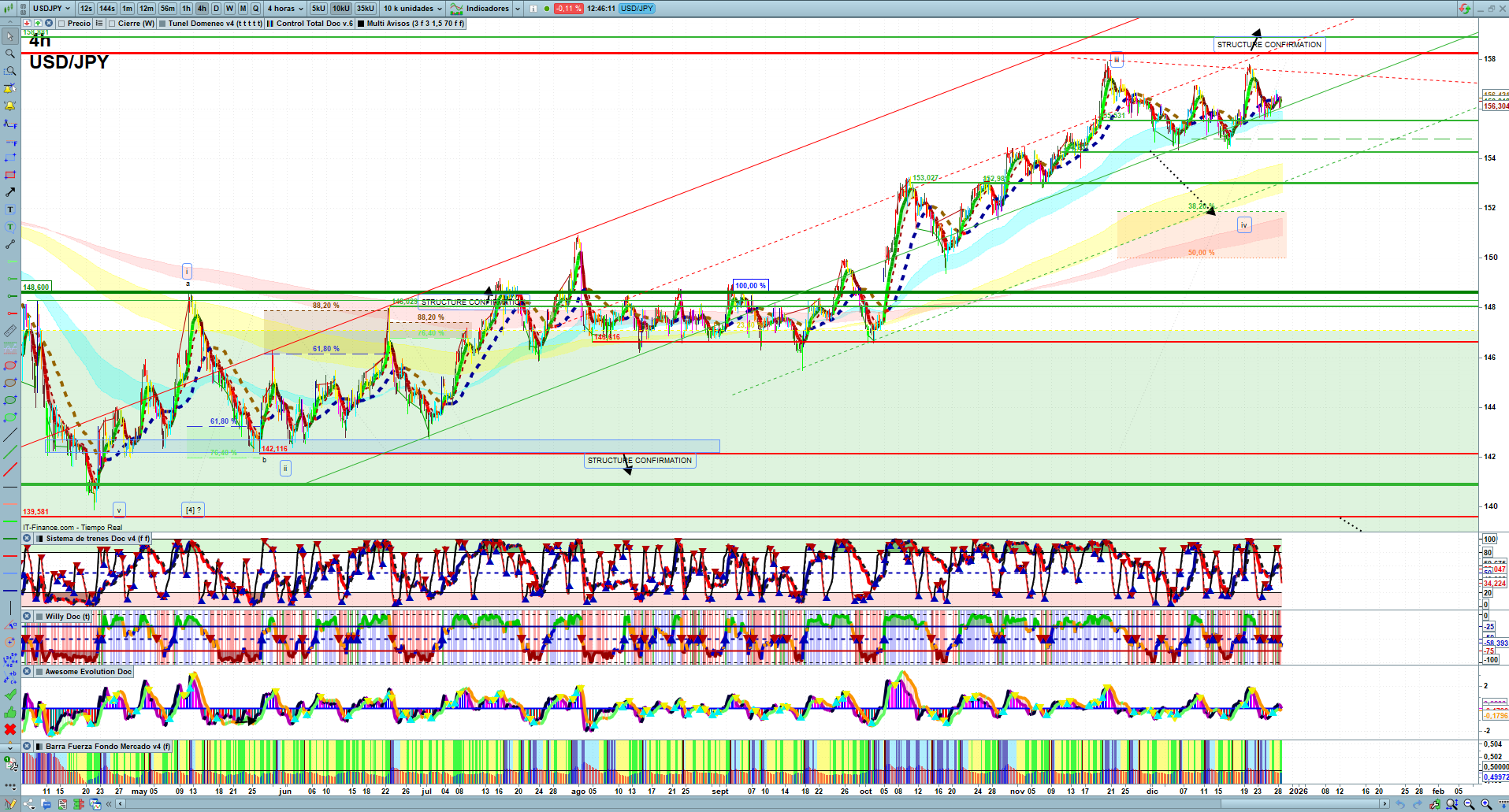The width and height of the screenshot is (1509, 812).
Task: Click the zoom out magnifier icon
Action: (1469, 804)
